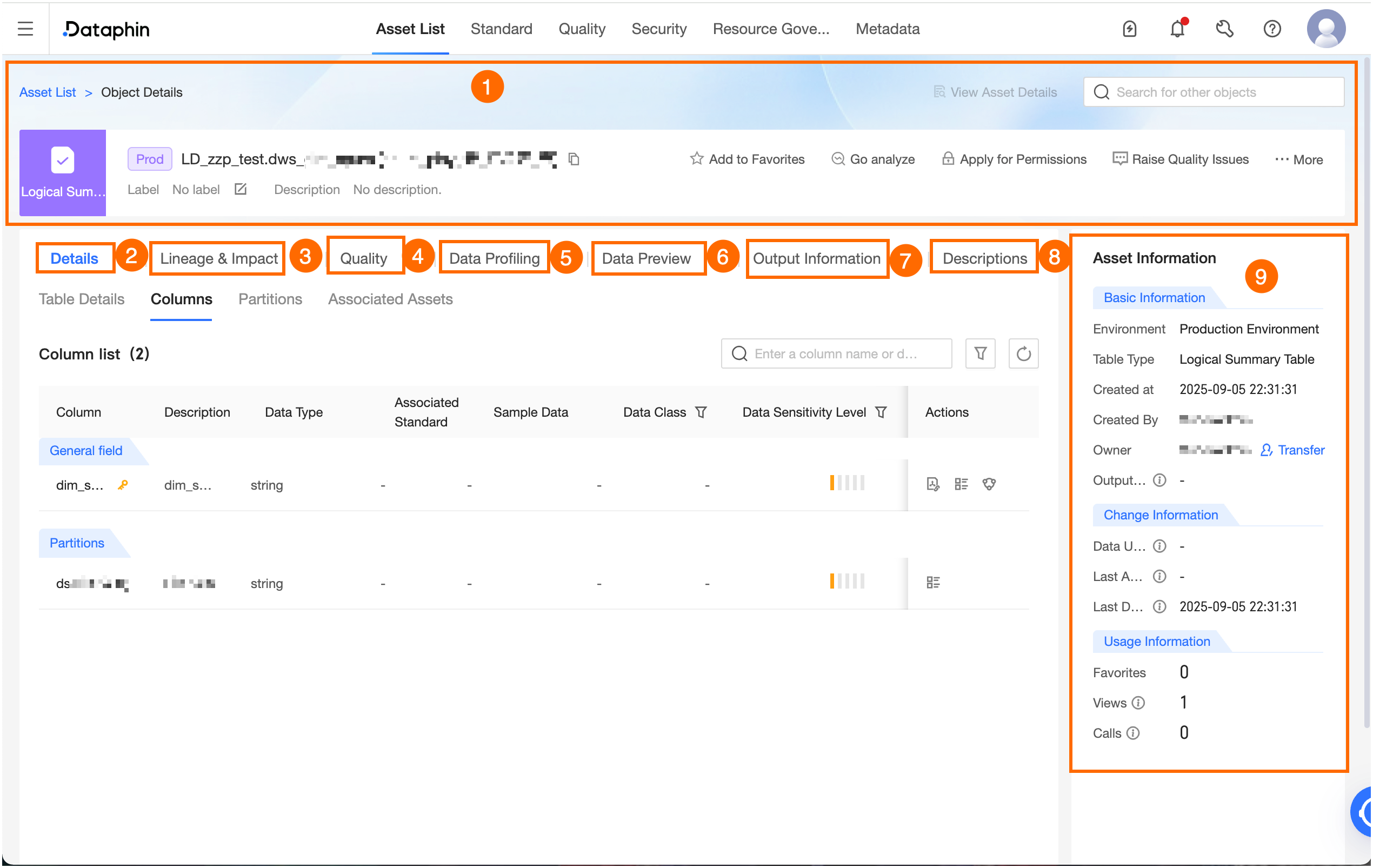Click Add to Favorites
The image size is (1373, 868).
tap(747, 159)
